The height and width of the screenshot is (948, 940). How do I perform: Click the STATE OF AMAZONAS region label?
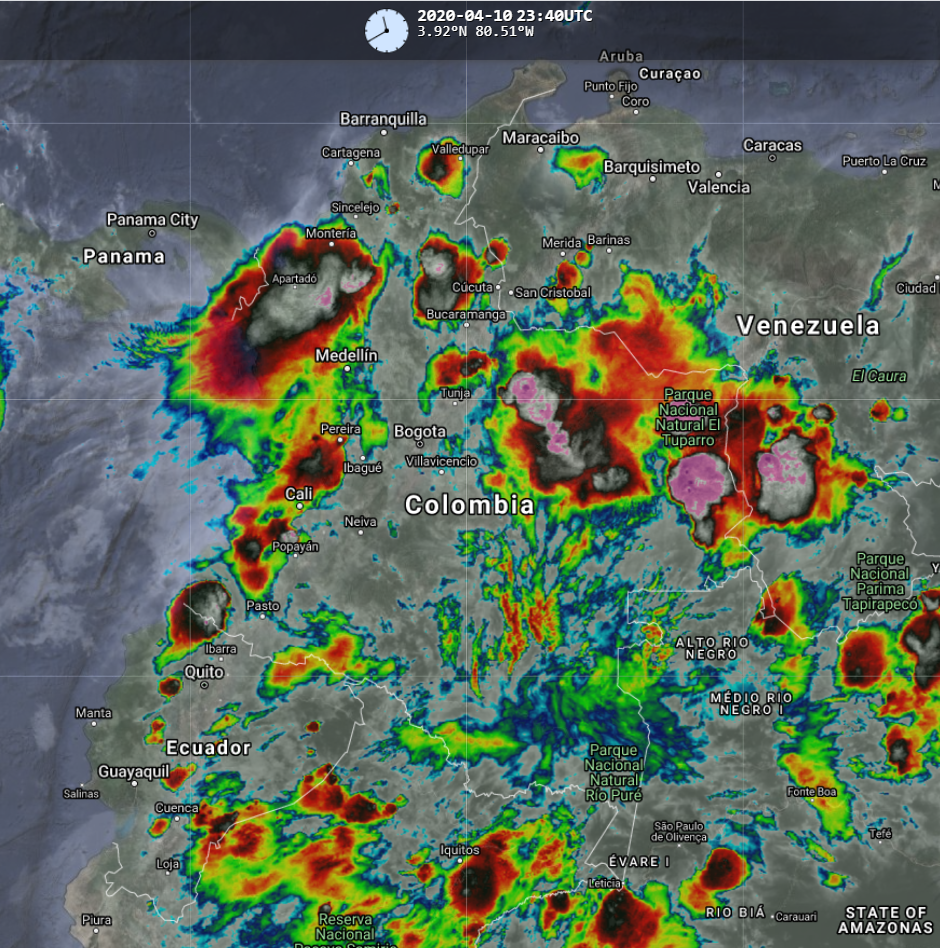tap(885, 920)
